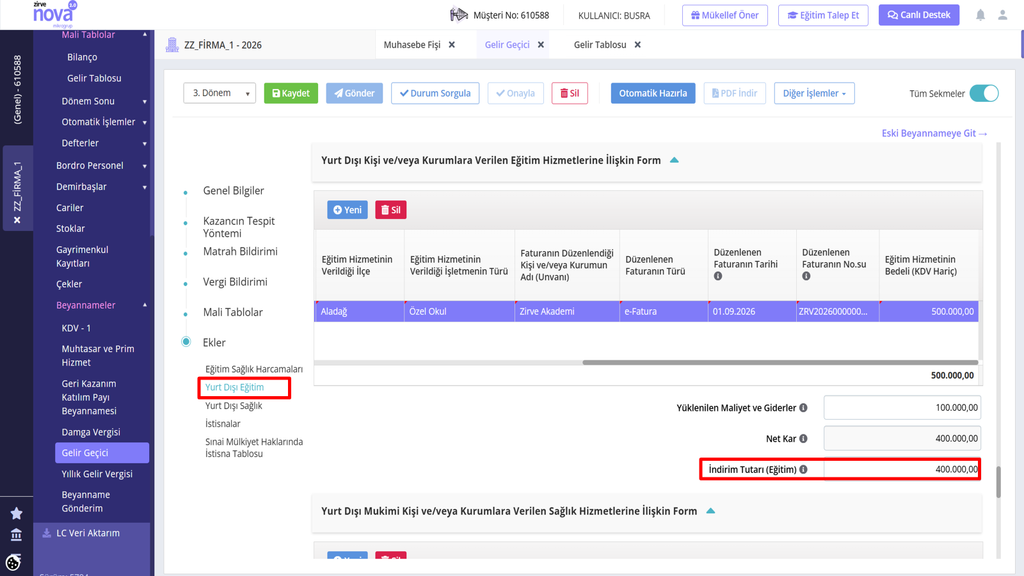Open the notification bell icon
Screen dimensions: 1024x576
pos(980,15)
